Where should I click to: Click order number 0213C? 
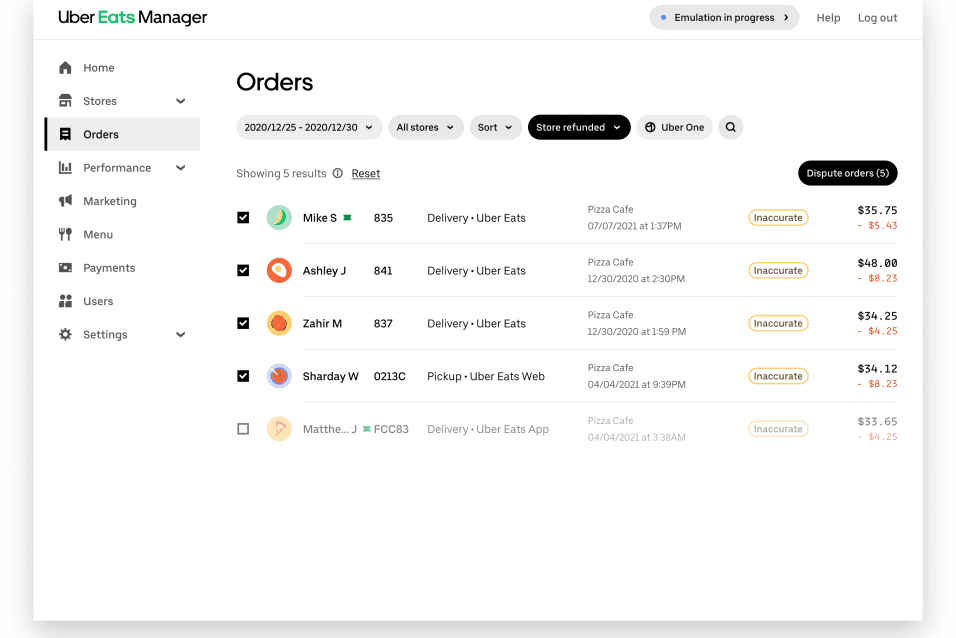(x=390, y=376)
